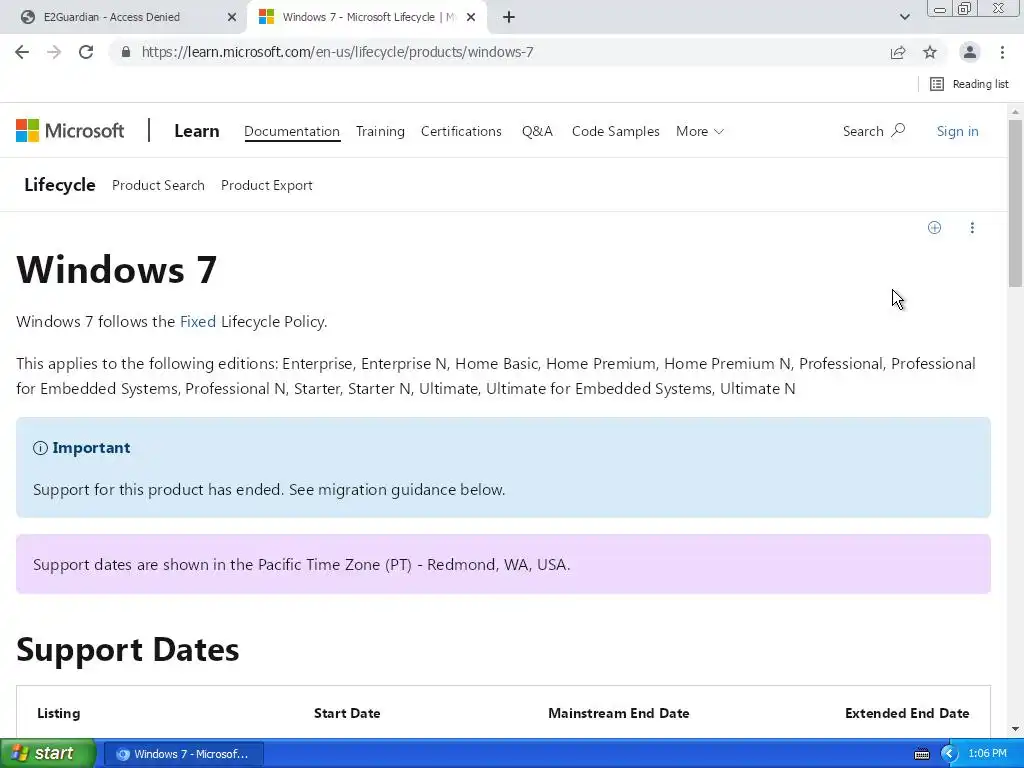Screen dimensions: 1024x768
Task: Click the padlock site info icon
Action: (126, 52)
